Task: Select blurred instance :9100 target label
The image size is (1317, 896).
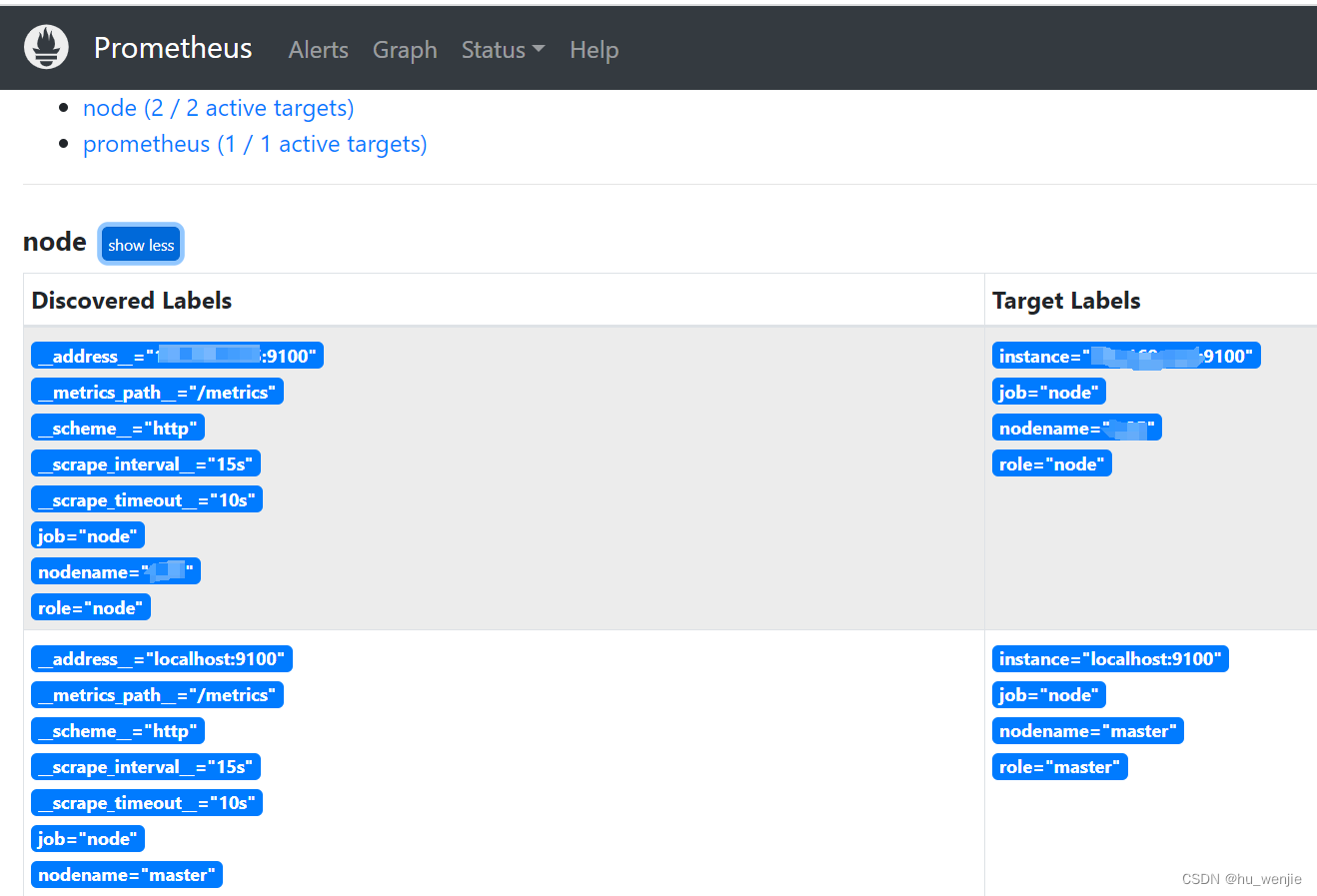Action: (1126, 356)
